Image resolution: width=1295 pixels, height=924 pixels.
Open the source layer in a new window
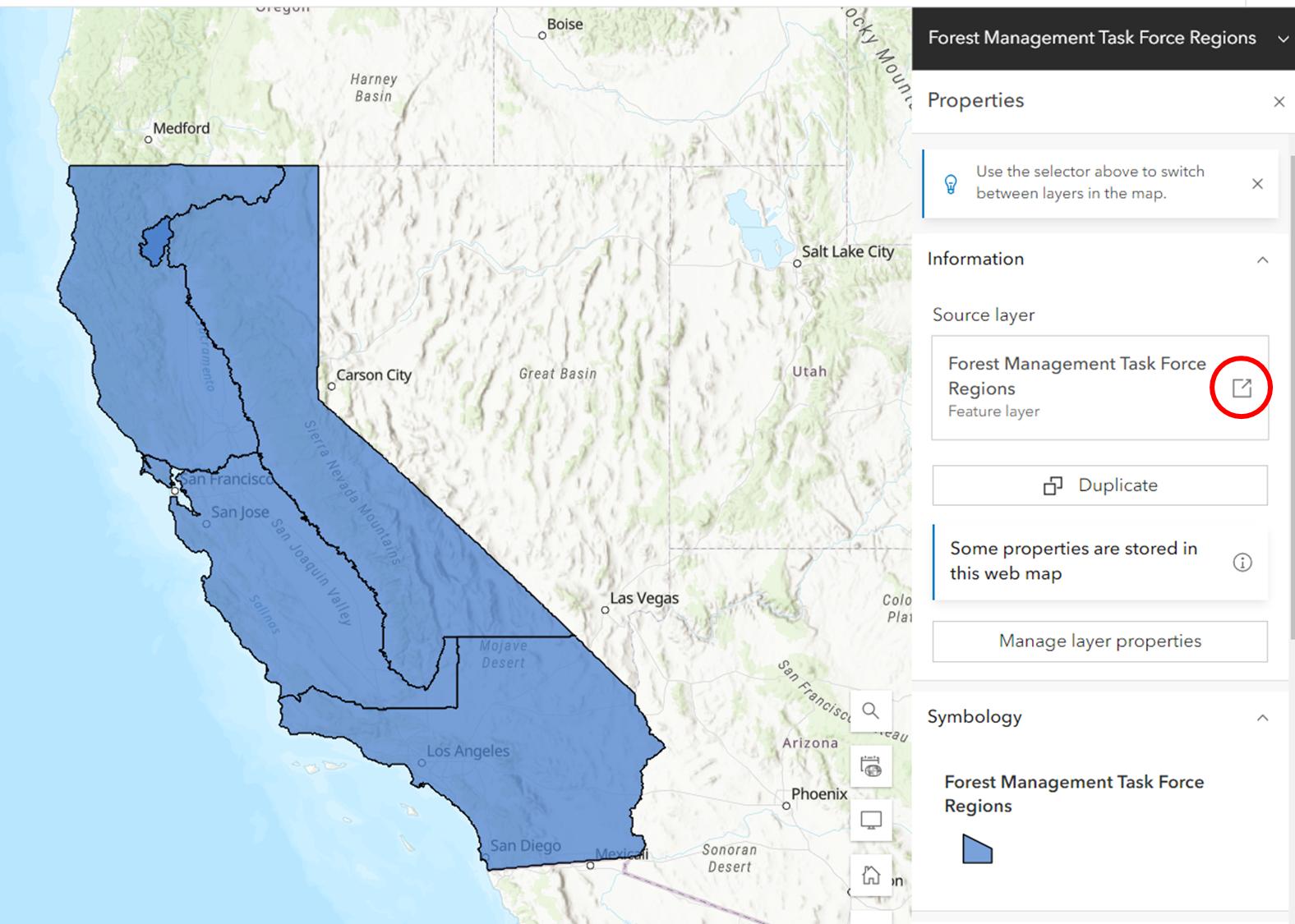(1242, 388)
